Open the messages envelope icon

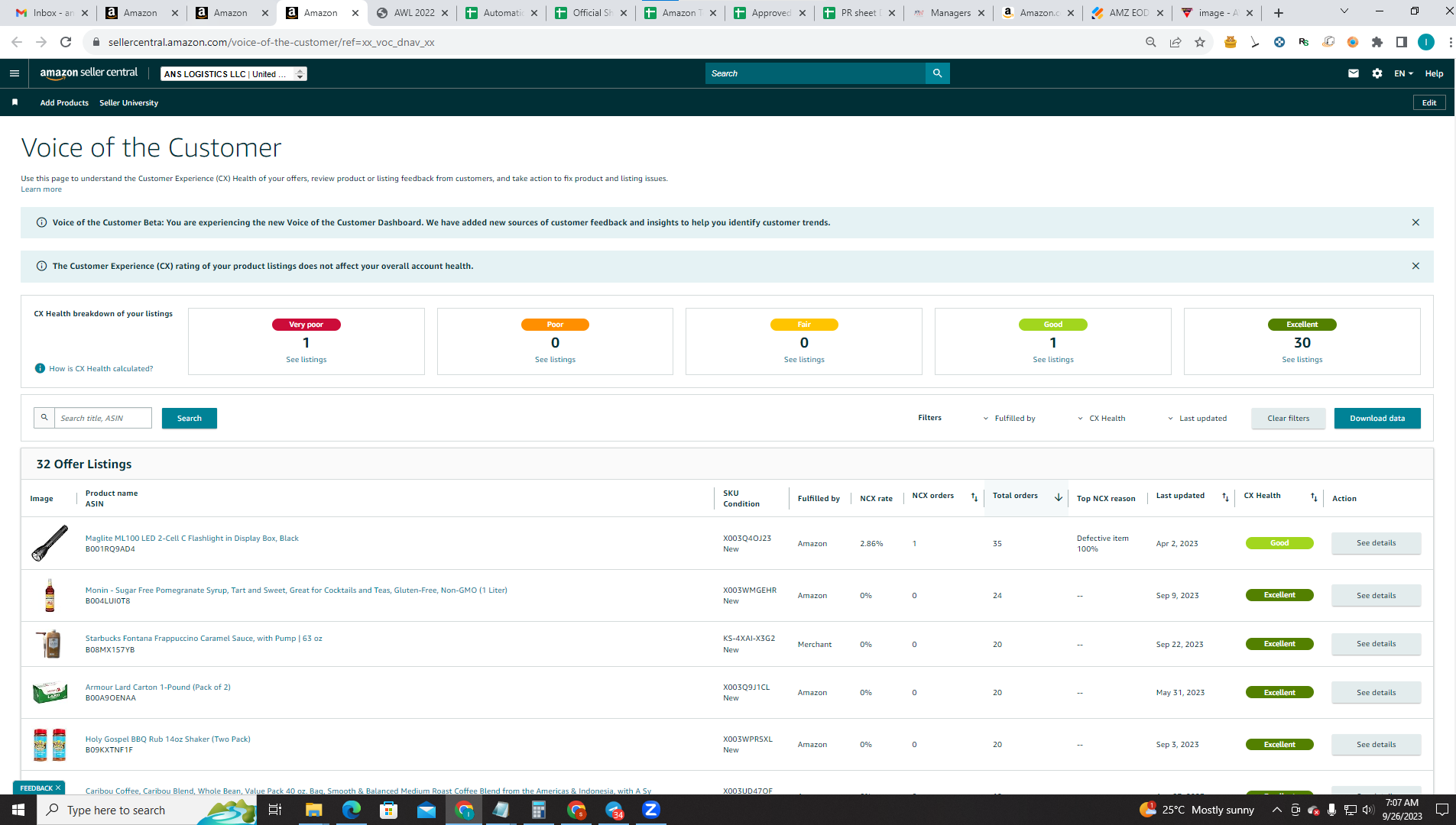[x=1354, y=73]
